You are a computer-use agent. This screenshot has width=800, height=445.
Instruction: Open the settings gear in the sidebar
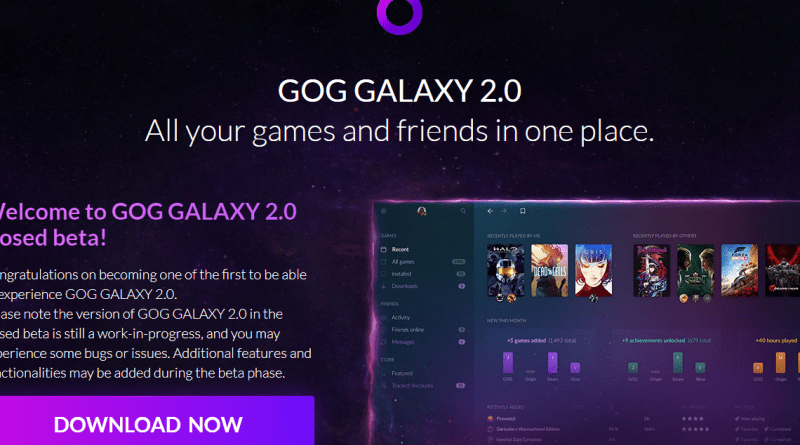pyautogui.click(x=384, y=211)
